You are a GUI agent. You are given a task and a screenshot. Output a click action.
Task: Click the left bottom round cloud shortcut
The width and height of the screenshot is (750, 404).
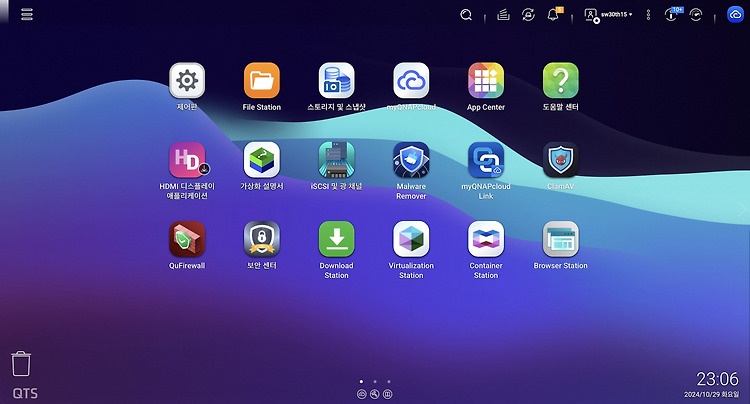click(362, 394)
